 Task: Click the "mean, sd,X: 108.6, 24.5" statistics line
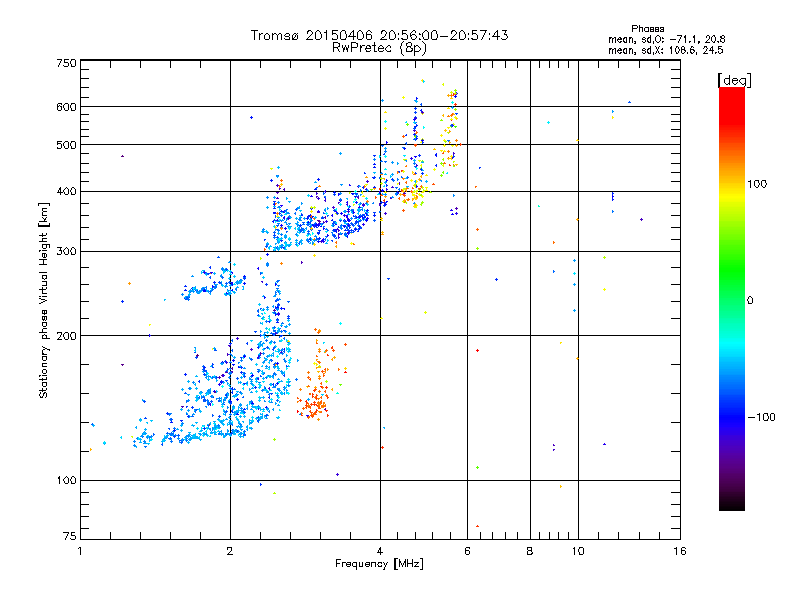pos(665,51)
